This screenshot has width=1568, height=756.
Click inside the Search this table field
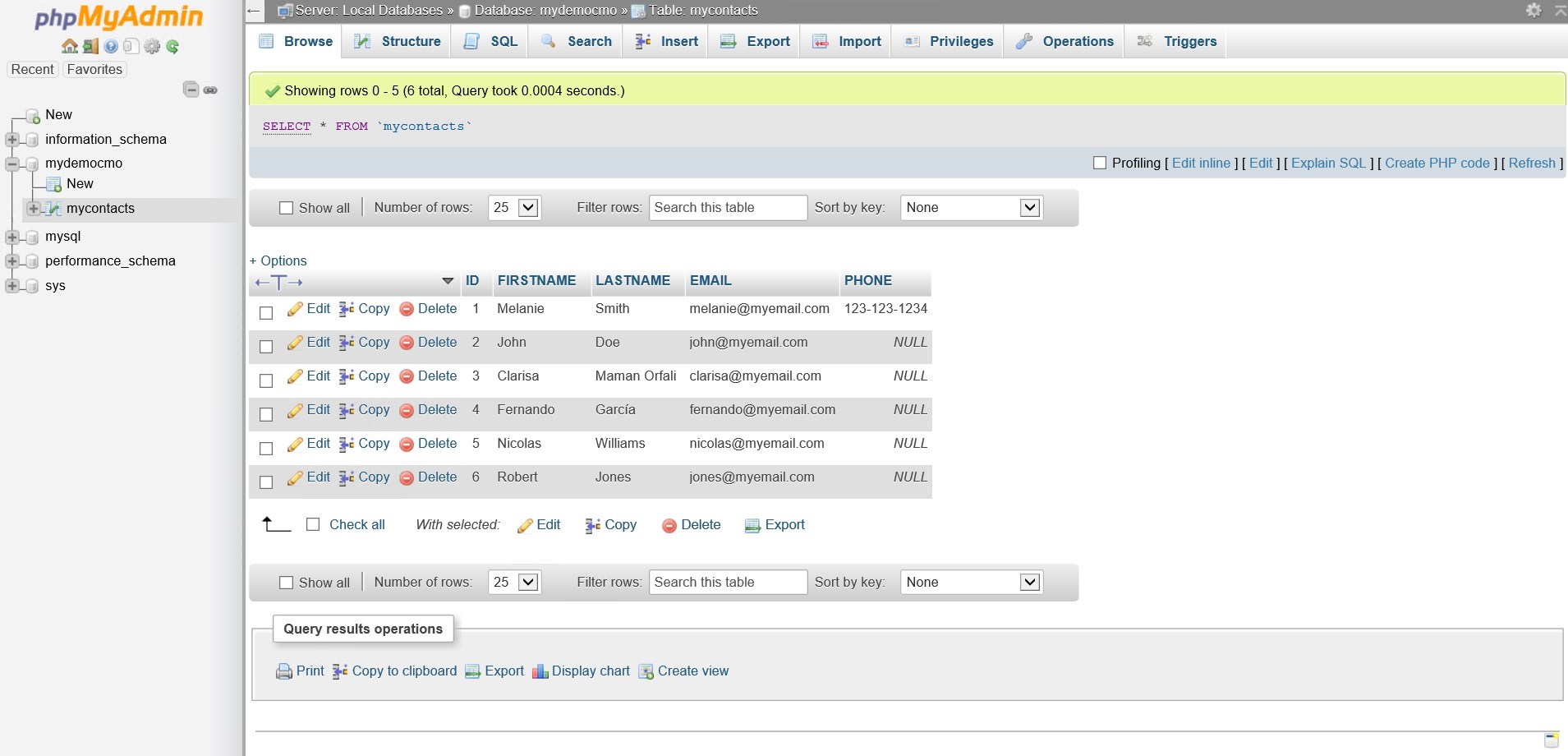point(727,208)
